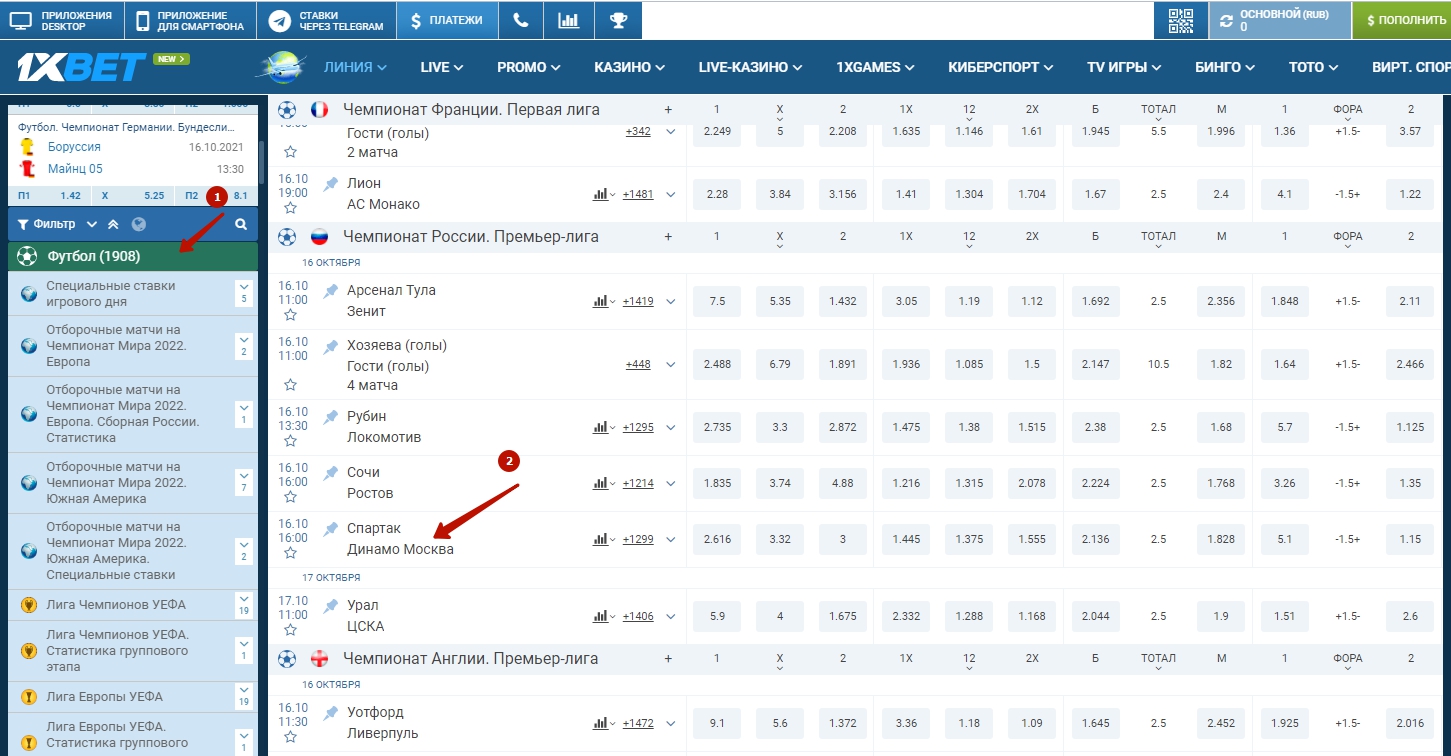Open the column 12 dropdown in Чемпионат России header
Image resolution: width=1451 pixels, height=756 pixels.
[x=969, y=246]
